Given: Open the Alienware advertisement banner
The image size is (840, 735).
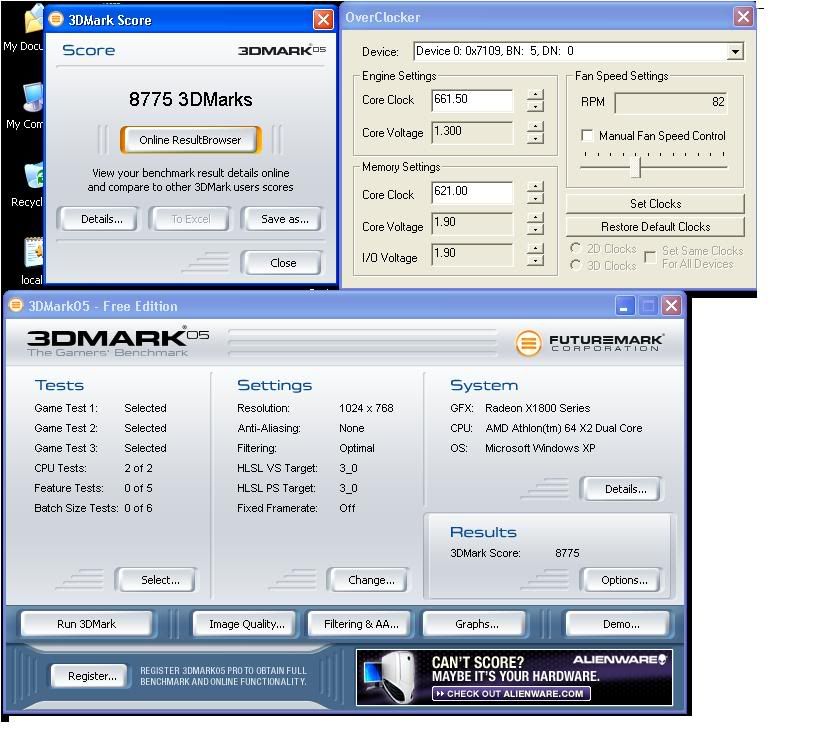Looking at the screenshot, I should pyautogui.click(x=514, y=677).
